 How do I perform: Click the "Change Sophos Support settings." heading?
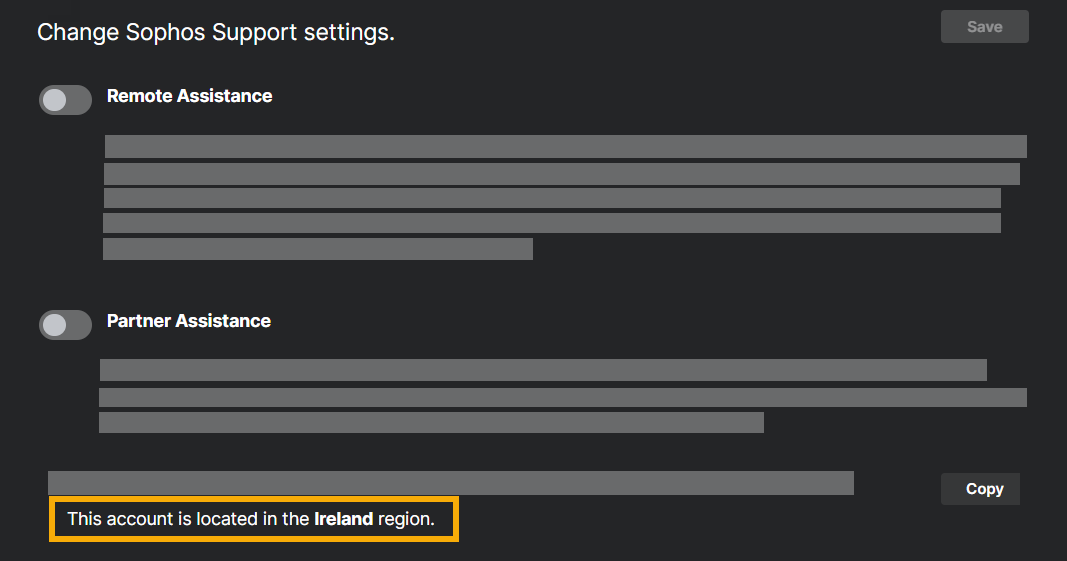216,32
